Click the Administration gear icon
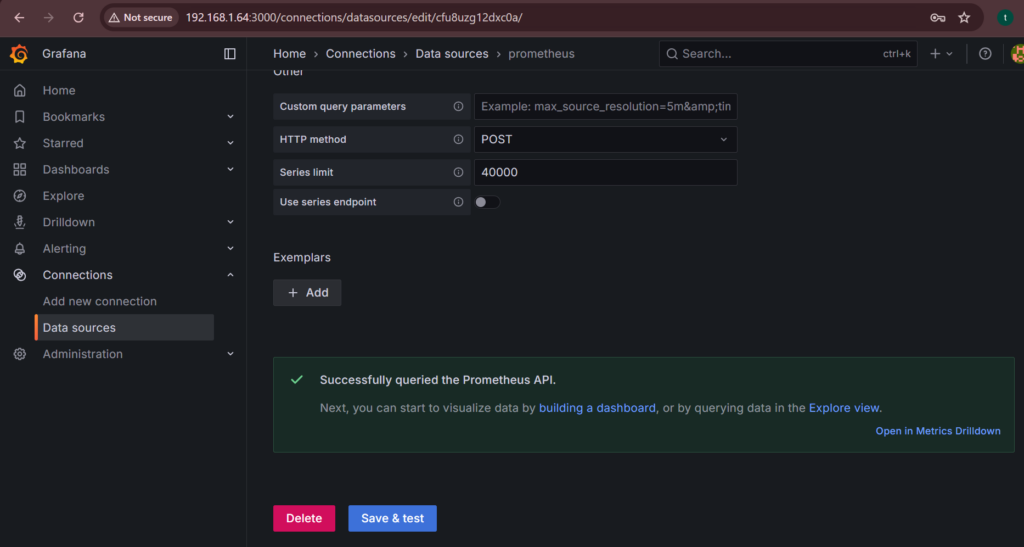The width and height of the screenshot is (1024, 547). click(20, 354)
